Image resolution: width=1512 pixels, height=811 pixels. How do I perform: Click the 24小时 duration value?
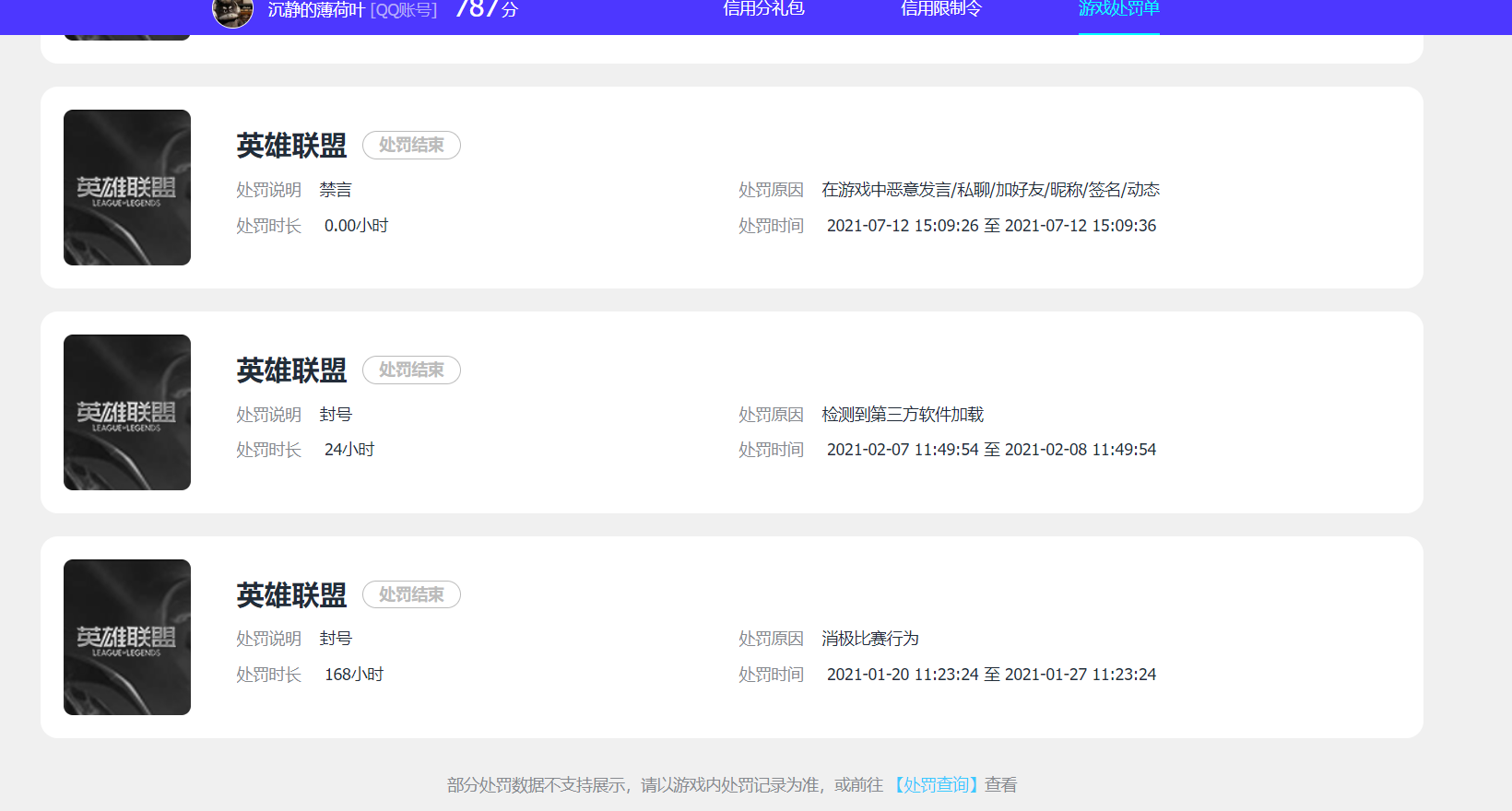pos(349,450)
